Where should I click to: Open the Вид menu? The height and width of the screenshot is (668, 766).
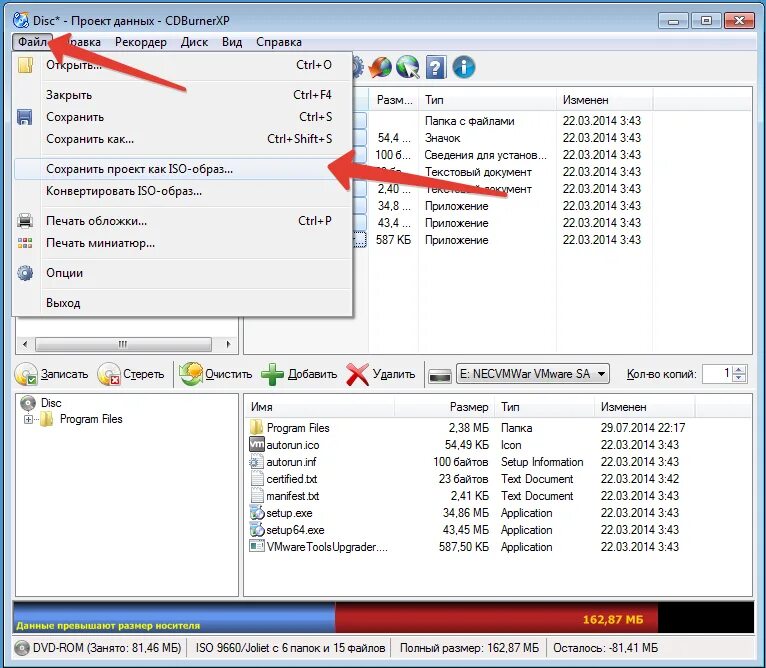coord(232,42)
